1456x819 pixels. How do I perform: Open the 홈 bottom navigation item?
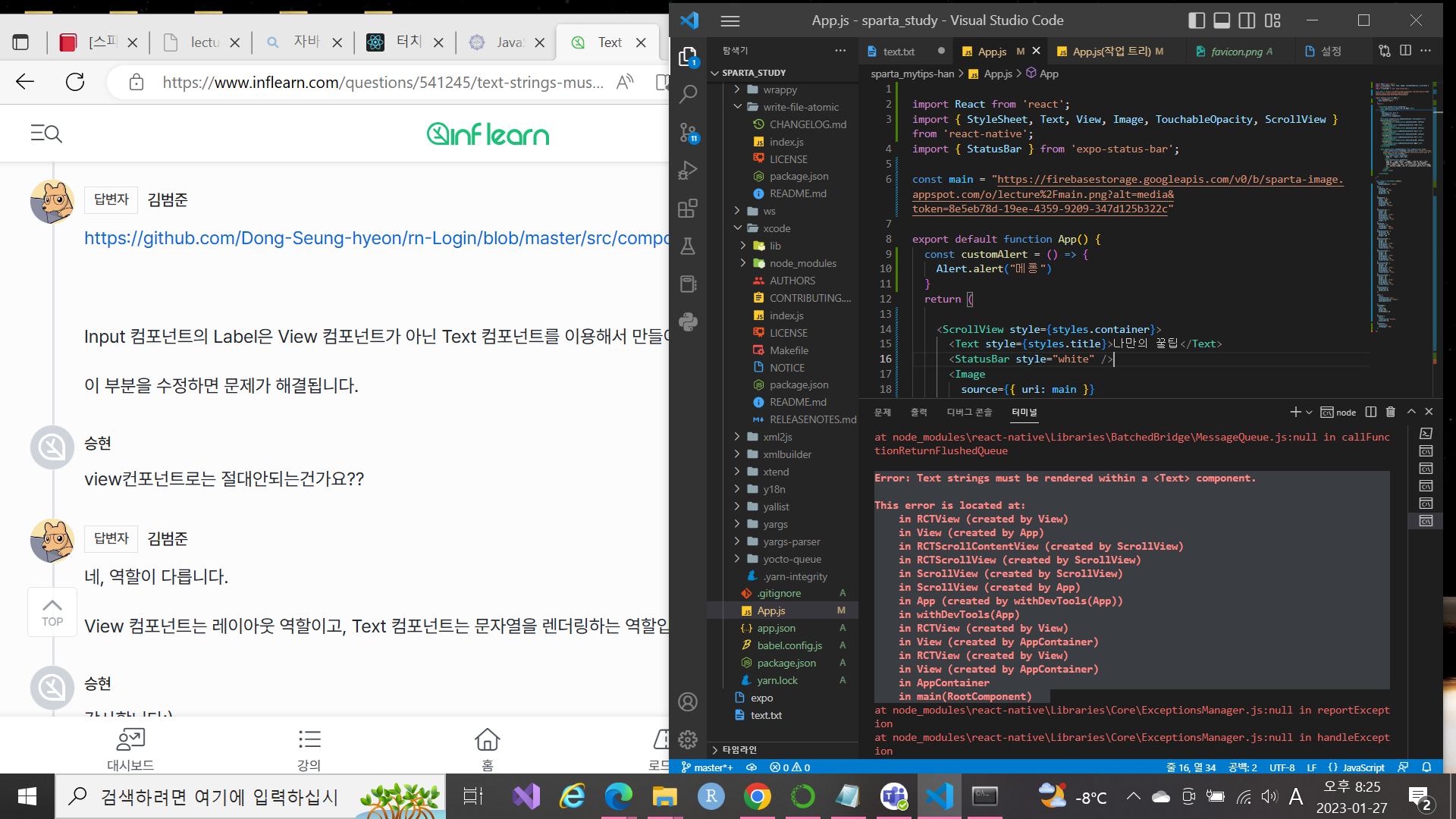coord(488,748)
